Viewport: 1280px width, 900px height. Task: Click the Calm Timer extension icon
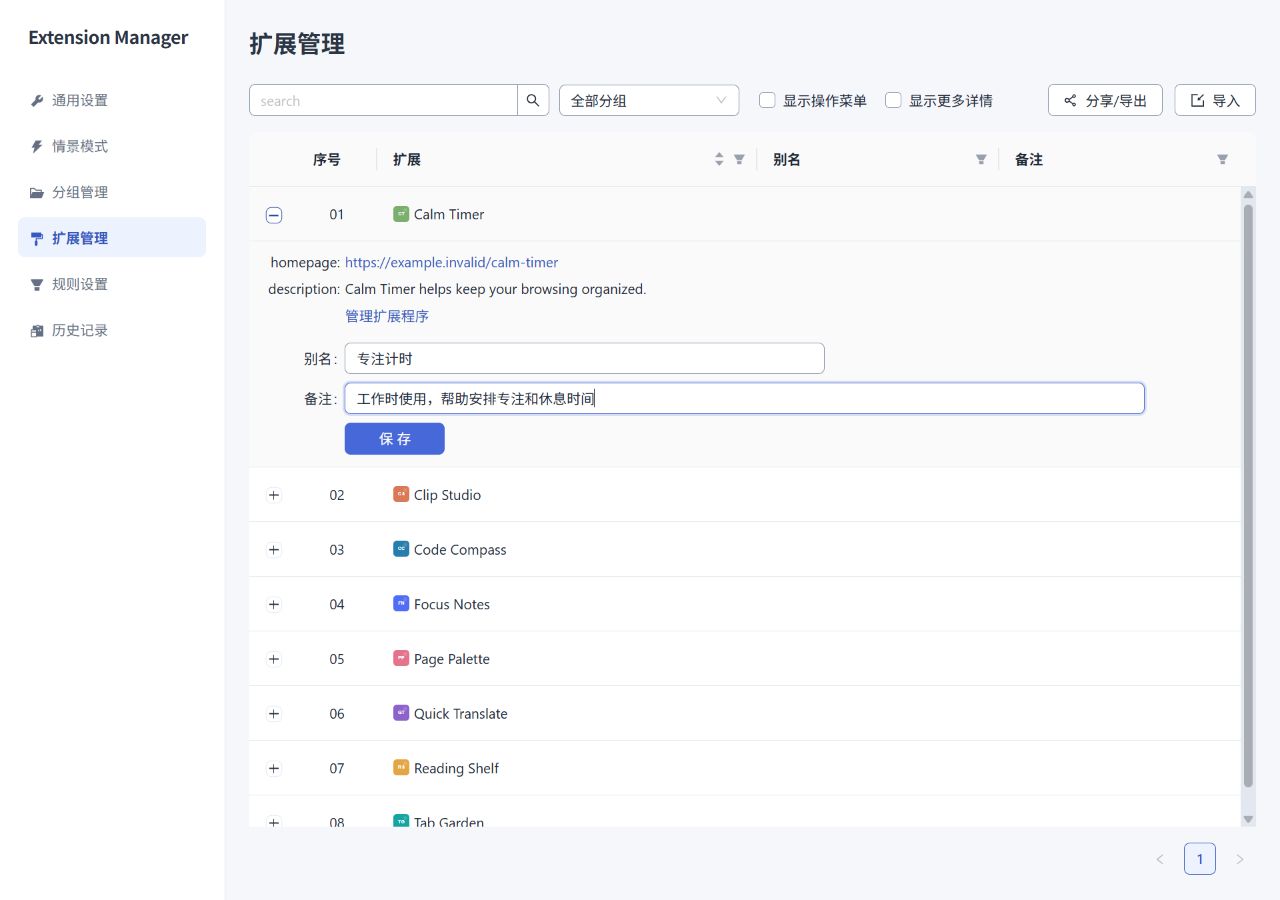[401, 214]
